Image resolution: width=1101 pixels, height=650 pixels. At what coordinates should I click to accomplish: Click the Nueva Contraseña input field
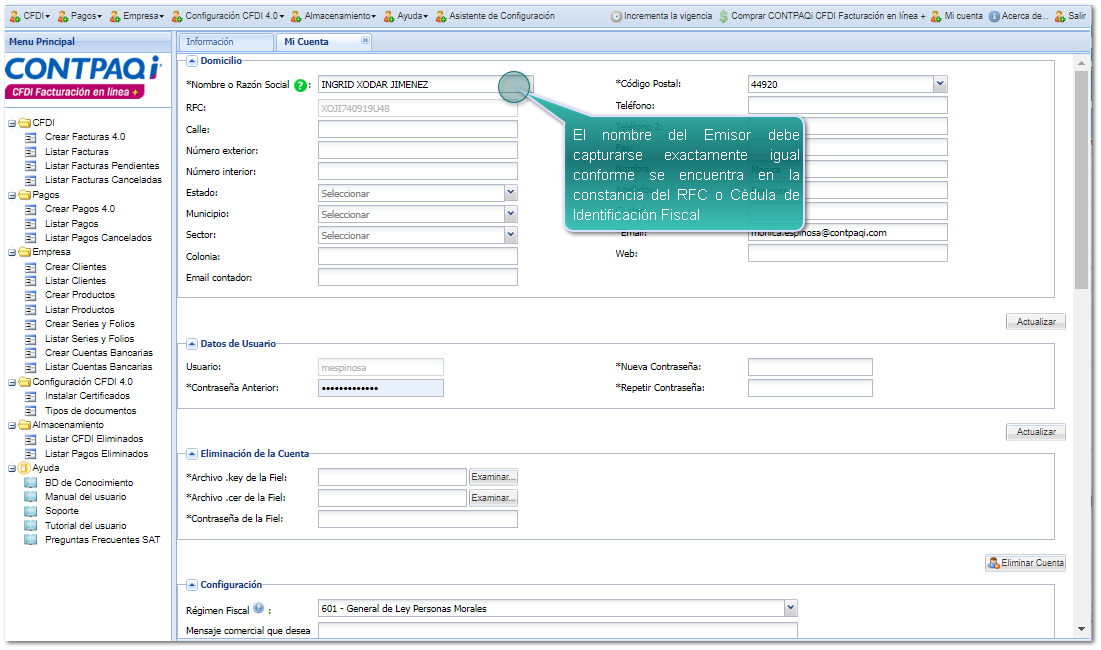810,367
